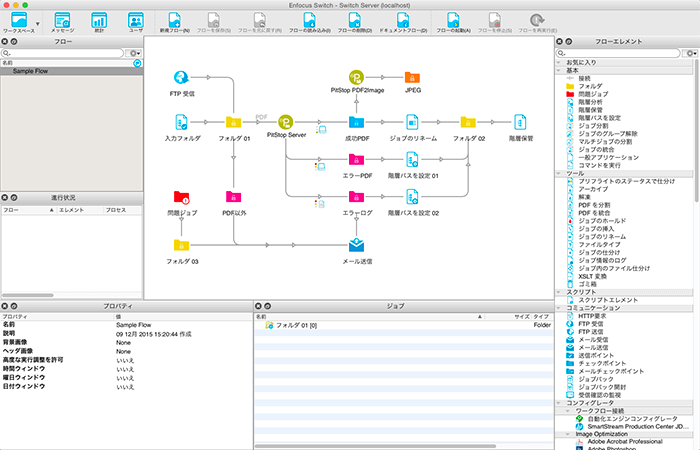
Task: Pick スクリプトエレメント in elements list
Action: [608, 300]
